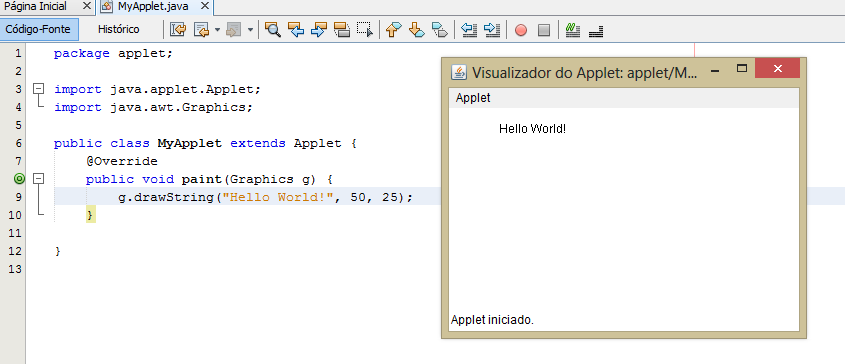Viewport: 845px width, 364px height.
Task: Click the closing brace on line 12
Action: [58, 251]
